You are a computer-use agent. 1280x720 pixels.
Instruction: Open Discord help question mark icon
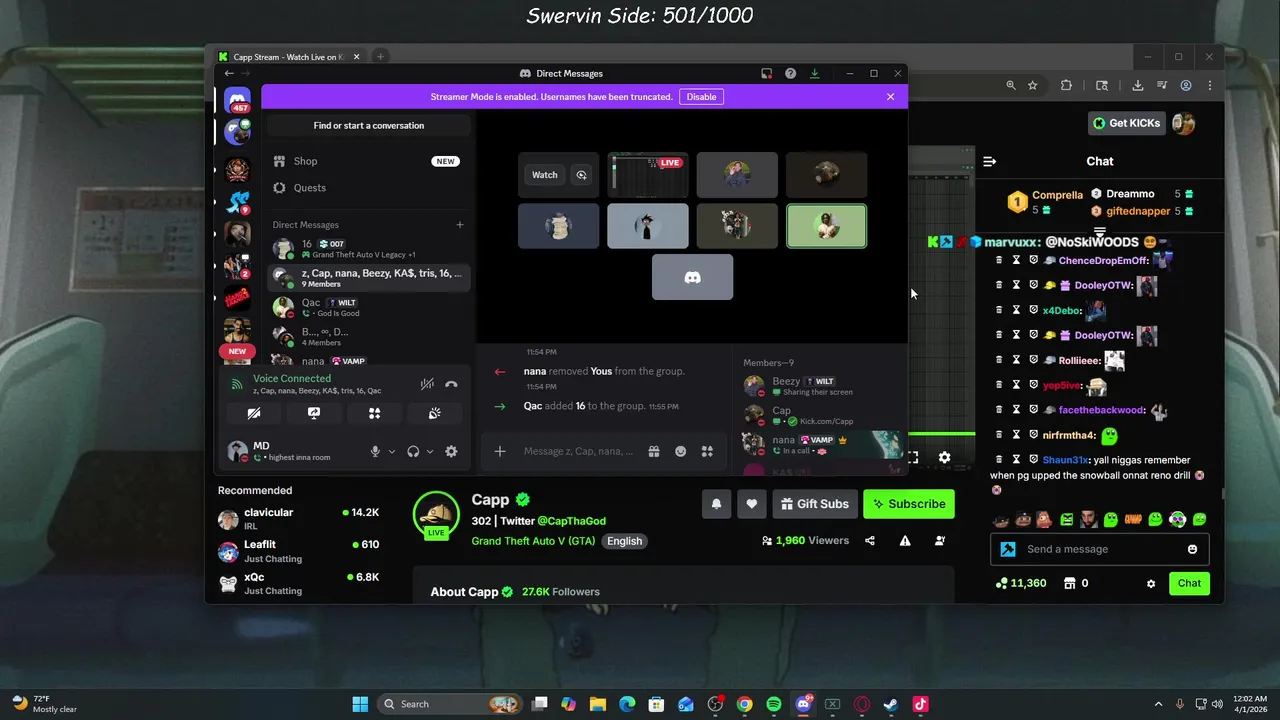click(790, 73)
